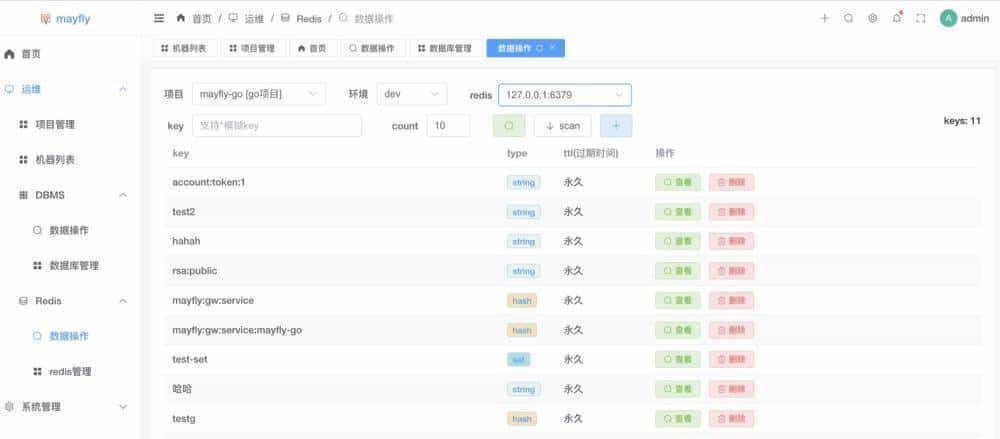This screenshot has width=1000, height=439.
Task: Click the string type tag on rsa:public
Action: click(524, 271)
